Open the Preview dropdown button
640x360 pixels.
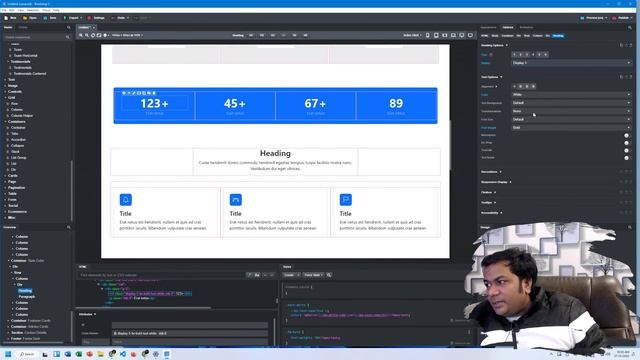[x=593, y=18]
